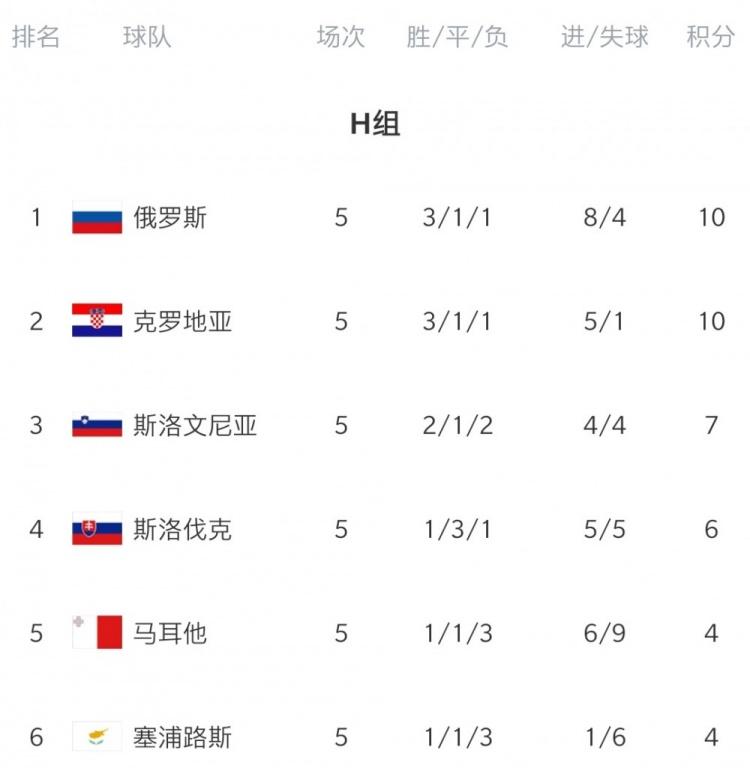Select the 斯洛文尼亚 team name
This screenshot has height=768, width=750.
(x=195, y=425)
